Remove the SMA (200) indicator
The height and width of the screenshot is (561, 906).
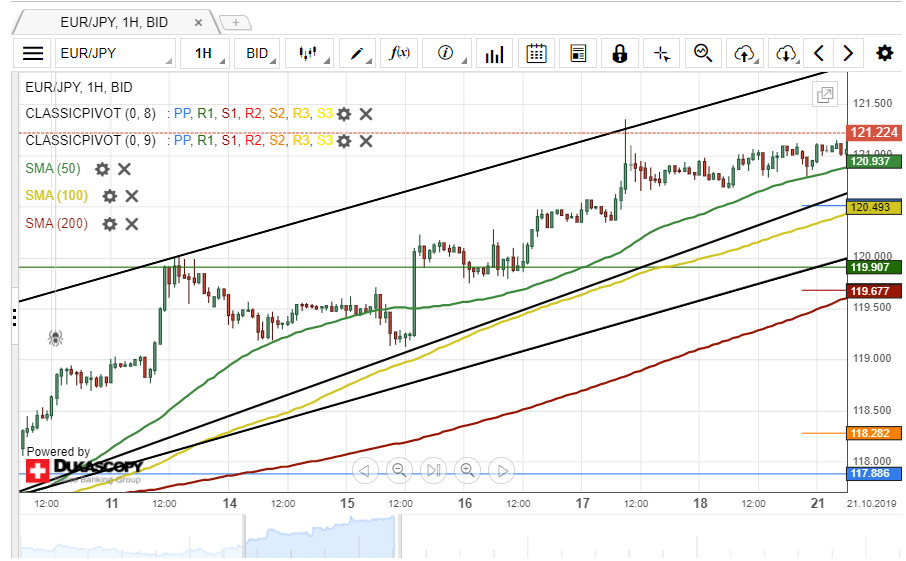[x=132, y=224]
